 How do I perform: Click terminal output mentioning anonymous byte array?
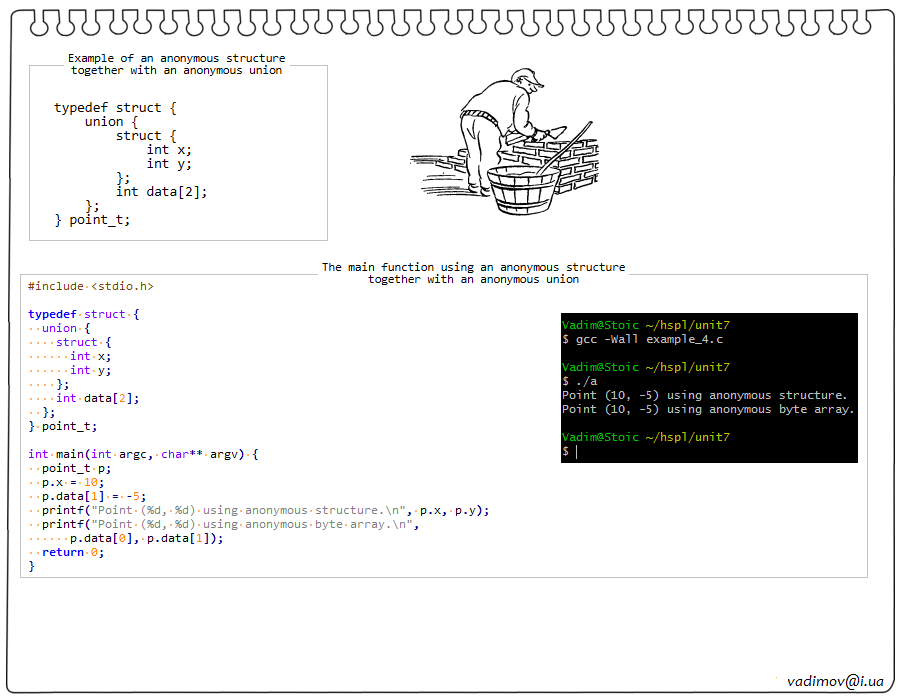click(708, 409)
